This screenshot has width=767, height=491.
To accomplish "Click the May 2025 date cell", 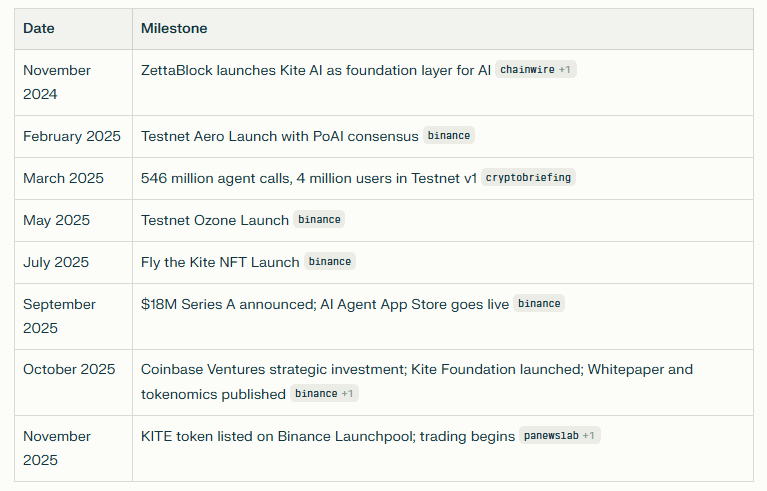I will click(x=57, y=220).
